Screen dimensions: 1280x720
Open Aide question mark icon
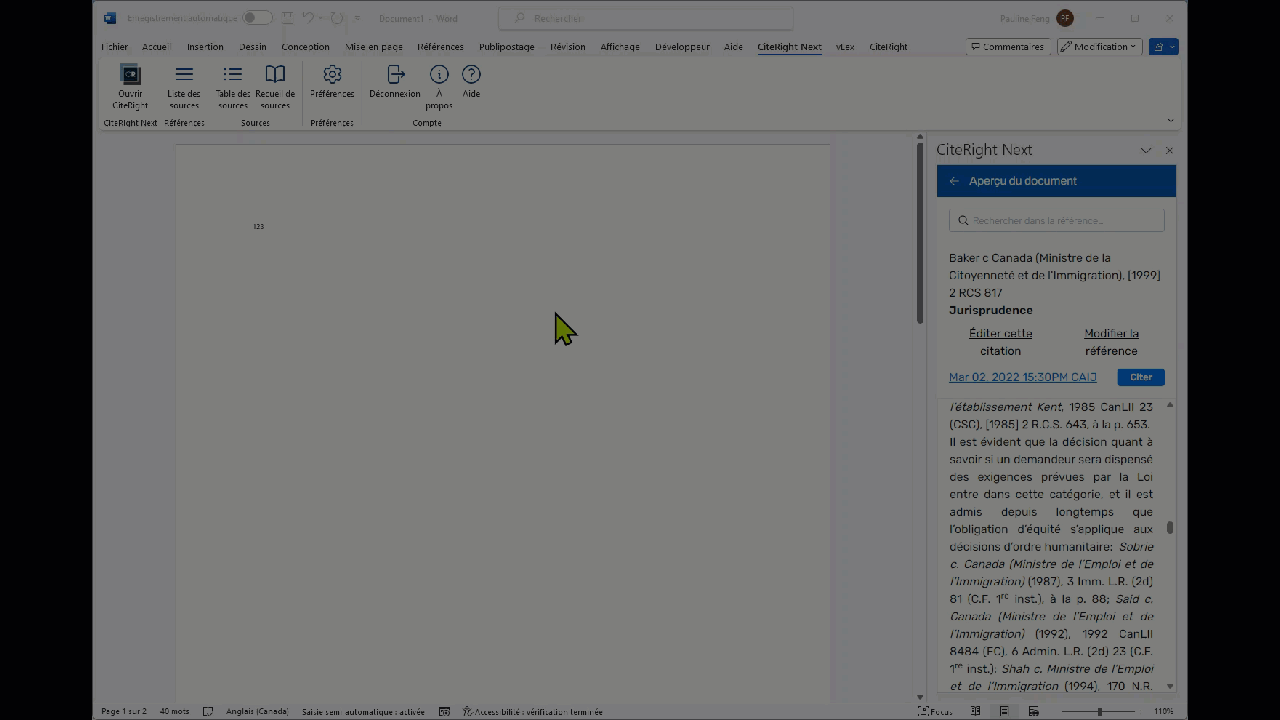(x=471, y=75)
